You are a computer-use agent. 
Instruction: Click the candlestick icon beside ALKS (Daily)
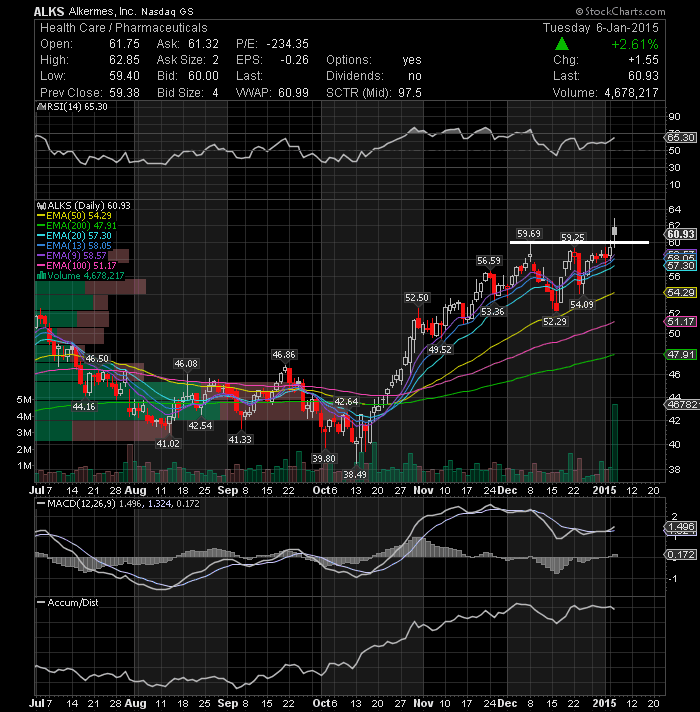pyautogui.click(x=41, y=206)
